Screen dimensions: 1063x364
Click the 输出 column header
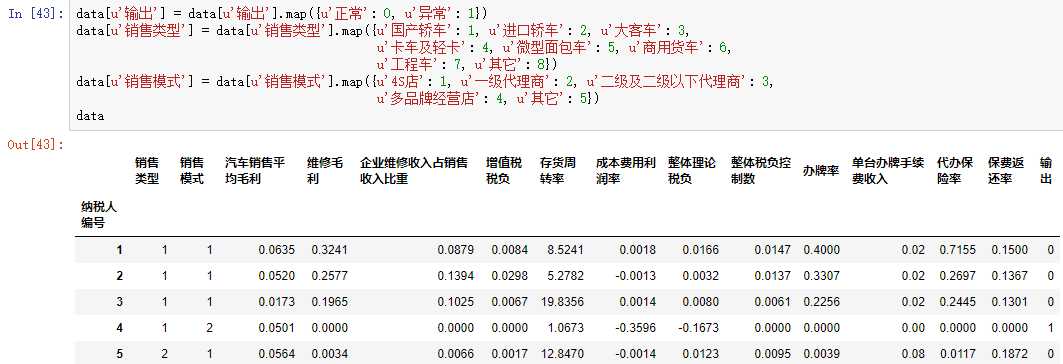(x=1046, y=171)
